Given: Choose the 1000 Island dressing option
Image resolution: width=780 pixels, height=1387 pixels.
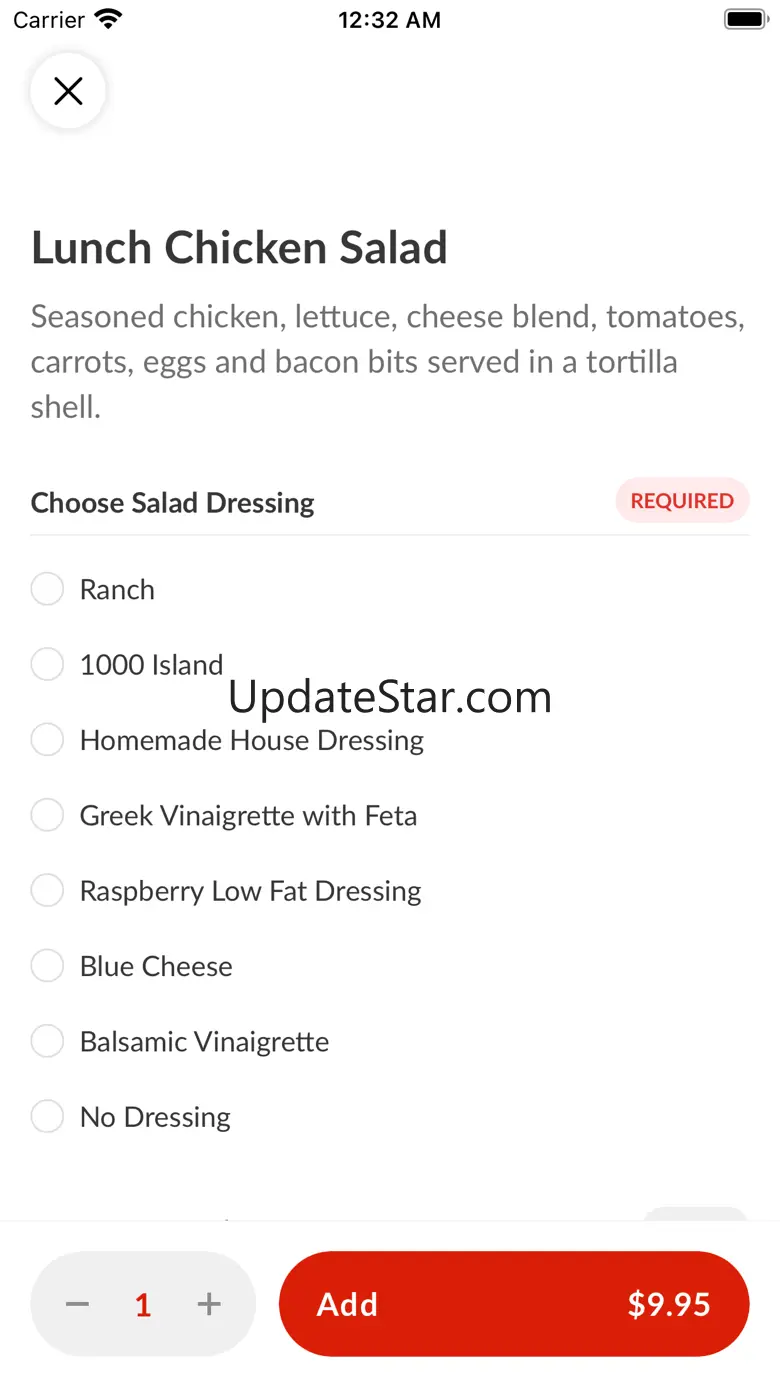Looking at the screenshot, I should [x=47, y=664].
